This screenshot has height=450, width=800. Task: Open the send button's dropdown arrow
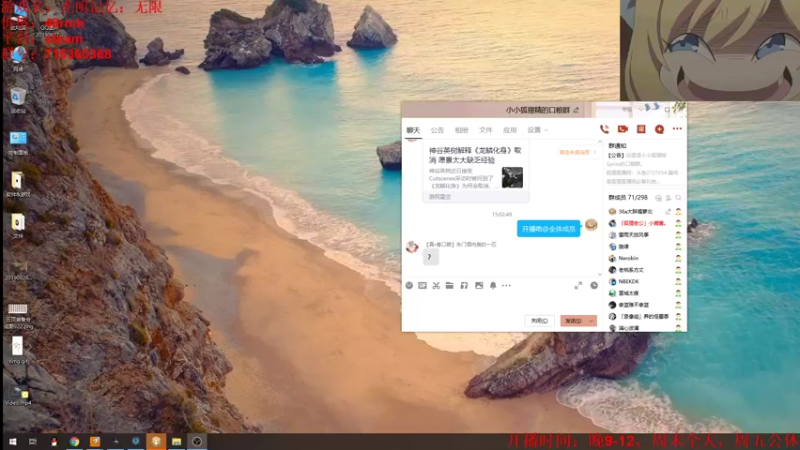591,321
